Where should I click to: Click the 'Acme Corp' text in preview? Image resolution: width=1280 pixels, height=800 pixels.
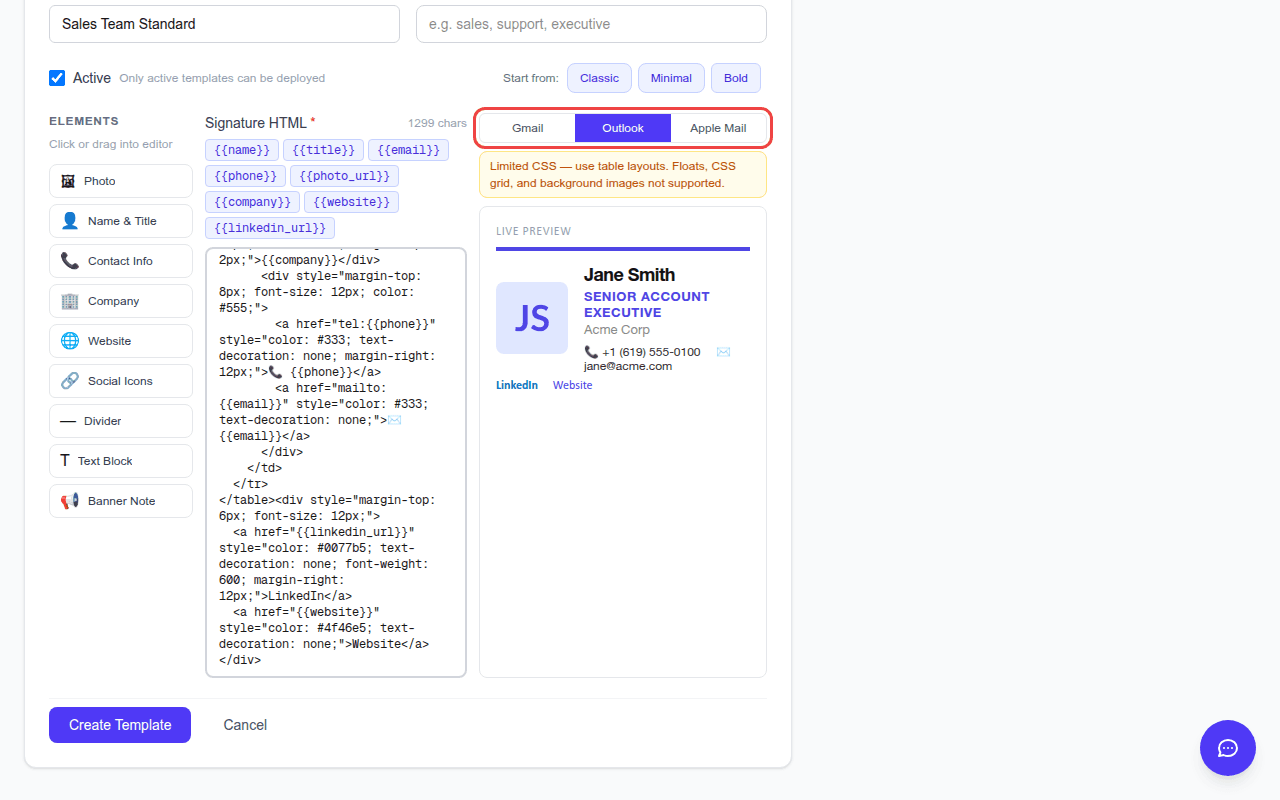[617, 329]
